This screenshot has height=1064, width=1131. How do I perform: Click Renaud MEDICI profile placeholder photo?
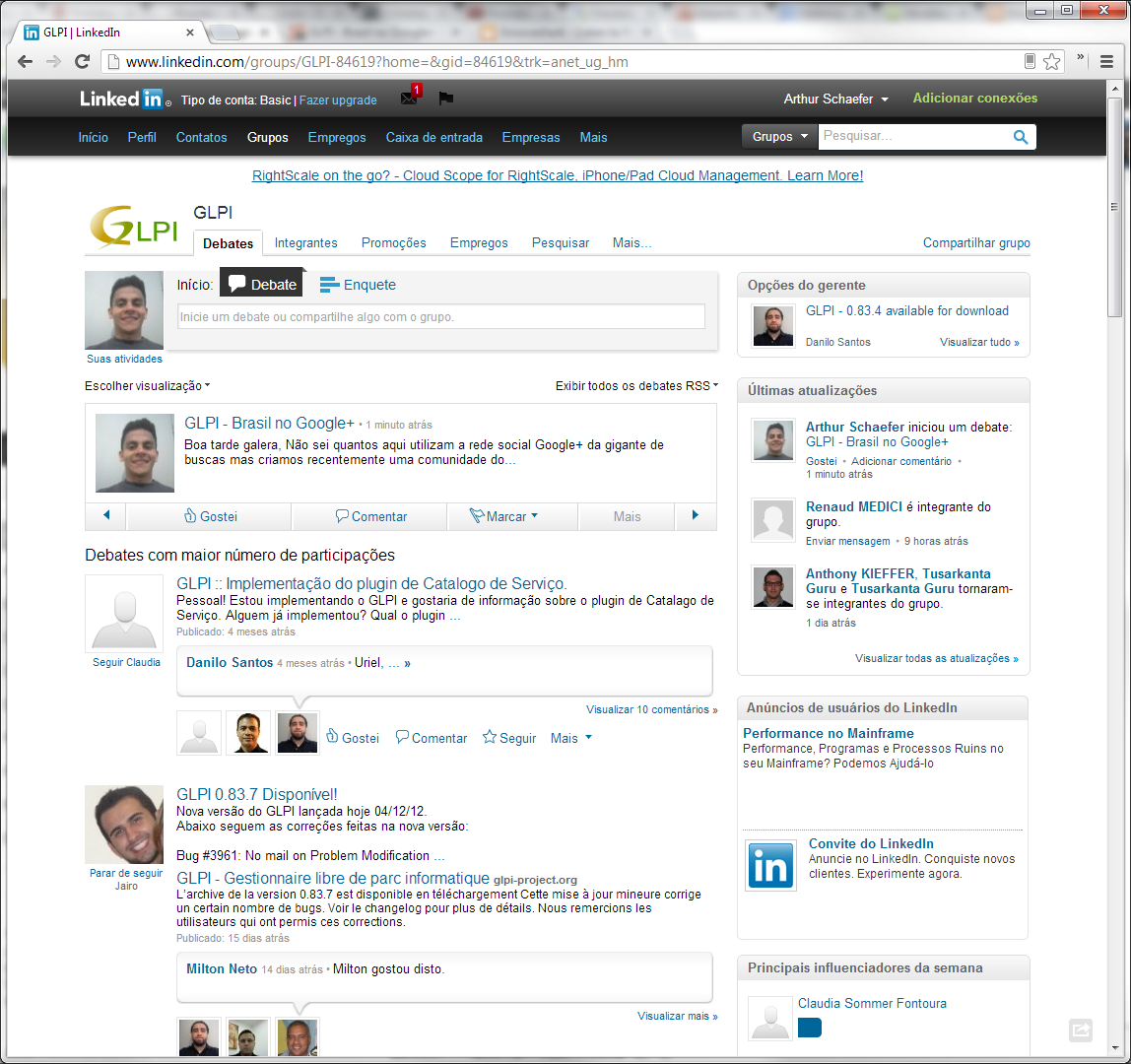pos(773,519)
